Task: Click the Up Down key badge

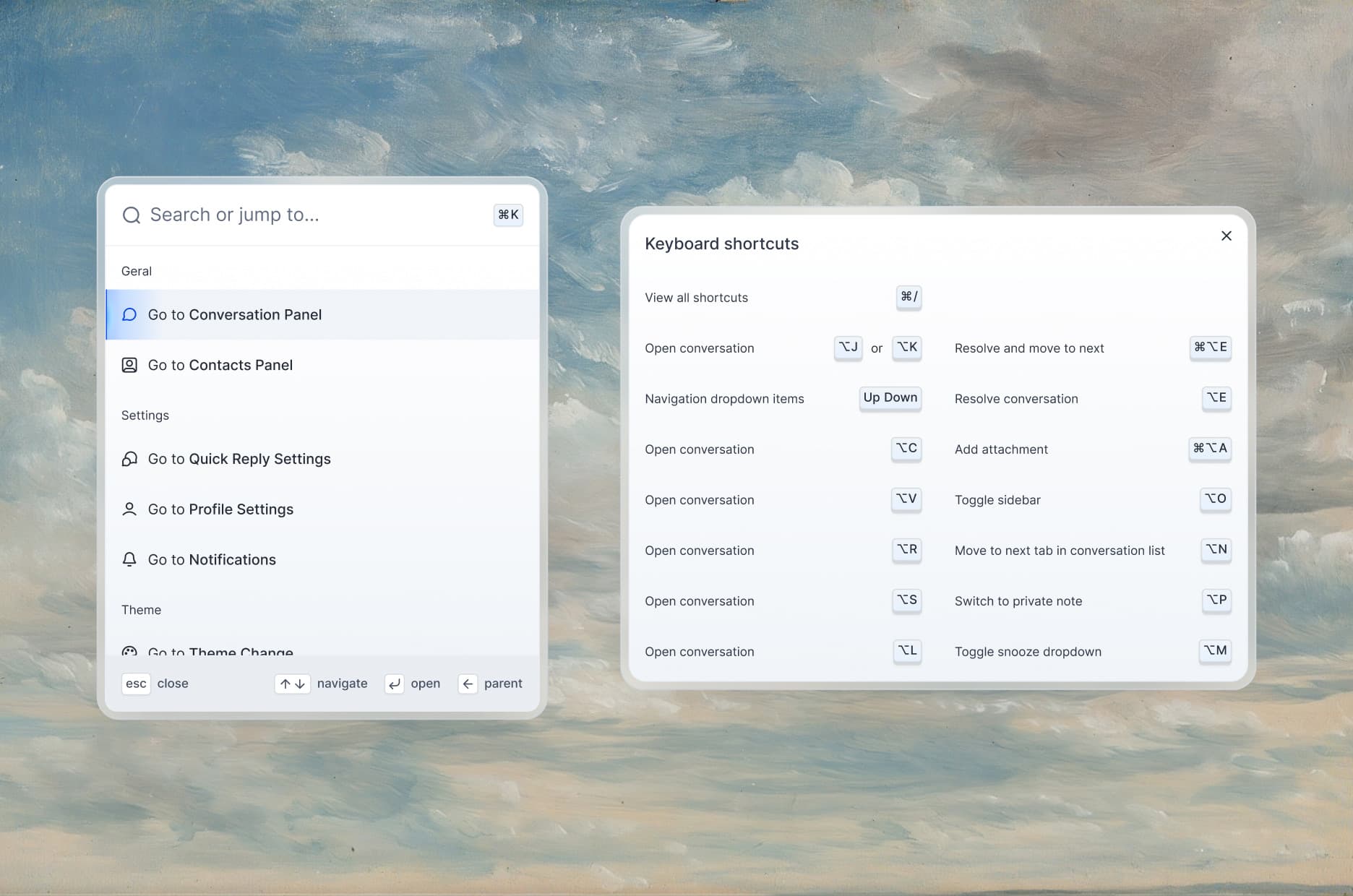Action: pyautogui.click(x=890, y=398)
